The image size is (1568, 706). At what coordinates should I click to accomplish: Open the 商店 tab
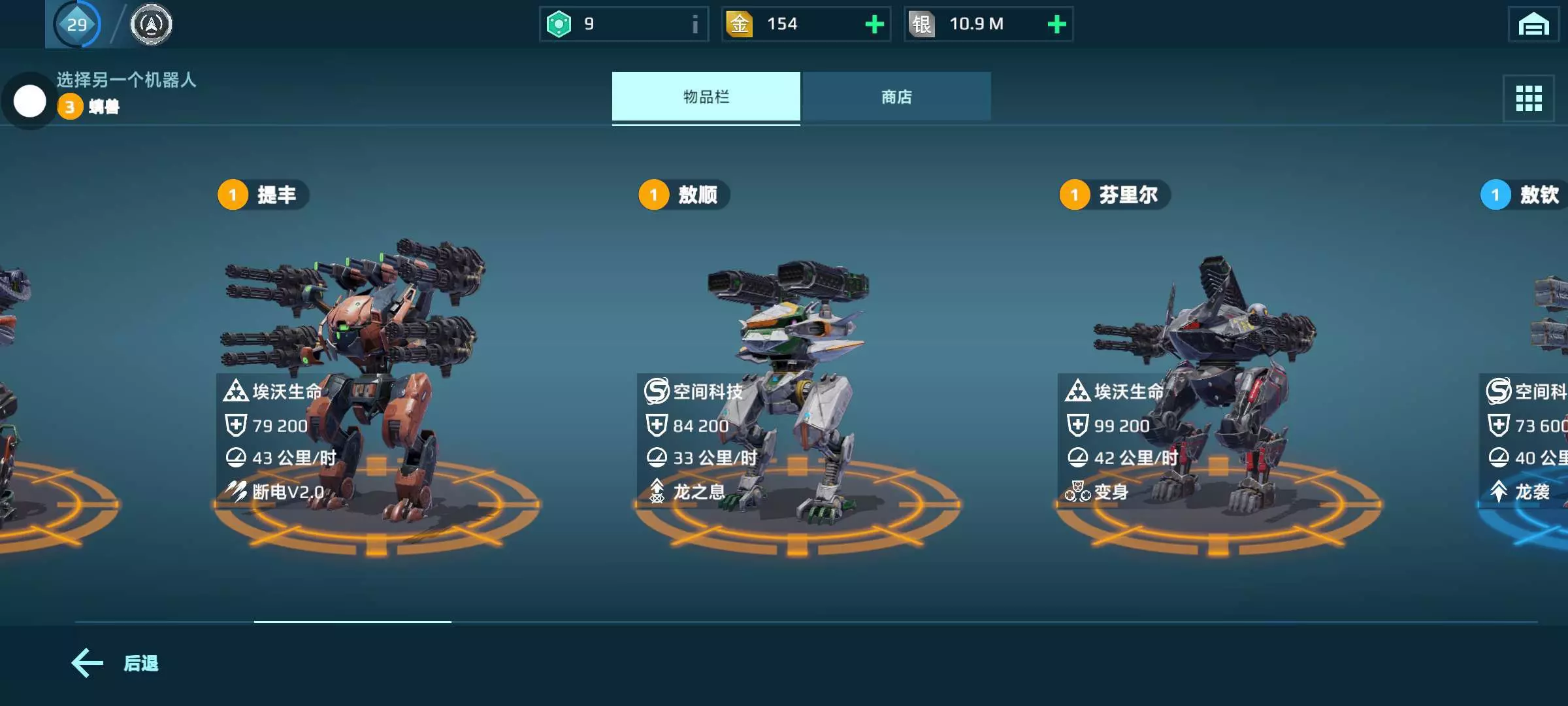pyautogui.click(x=896, y=97)
